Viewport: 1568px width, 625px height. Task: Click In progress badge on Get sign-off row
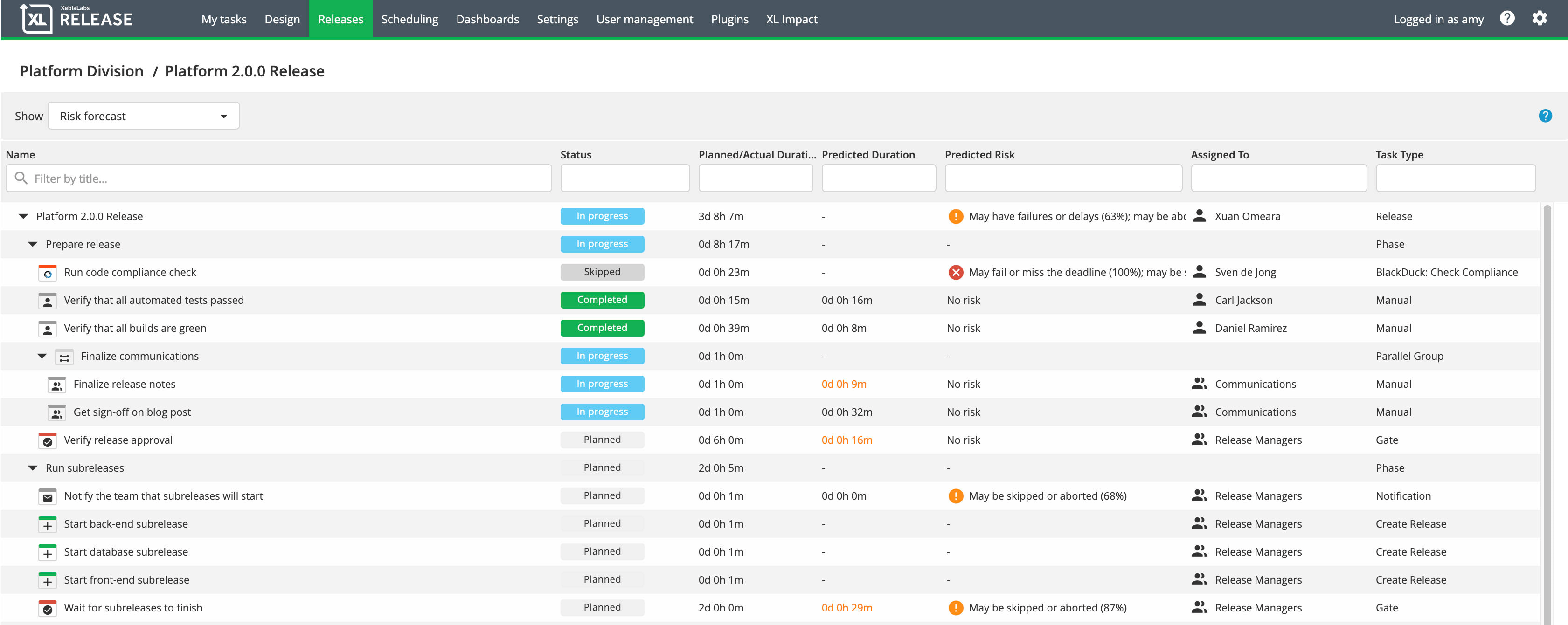click(x=602, y=412)
